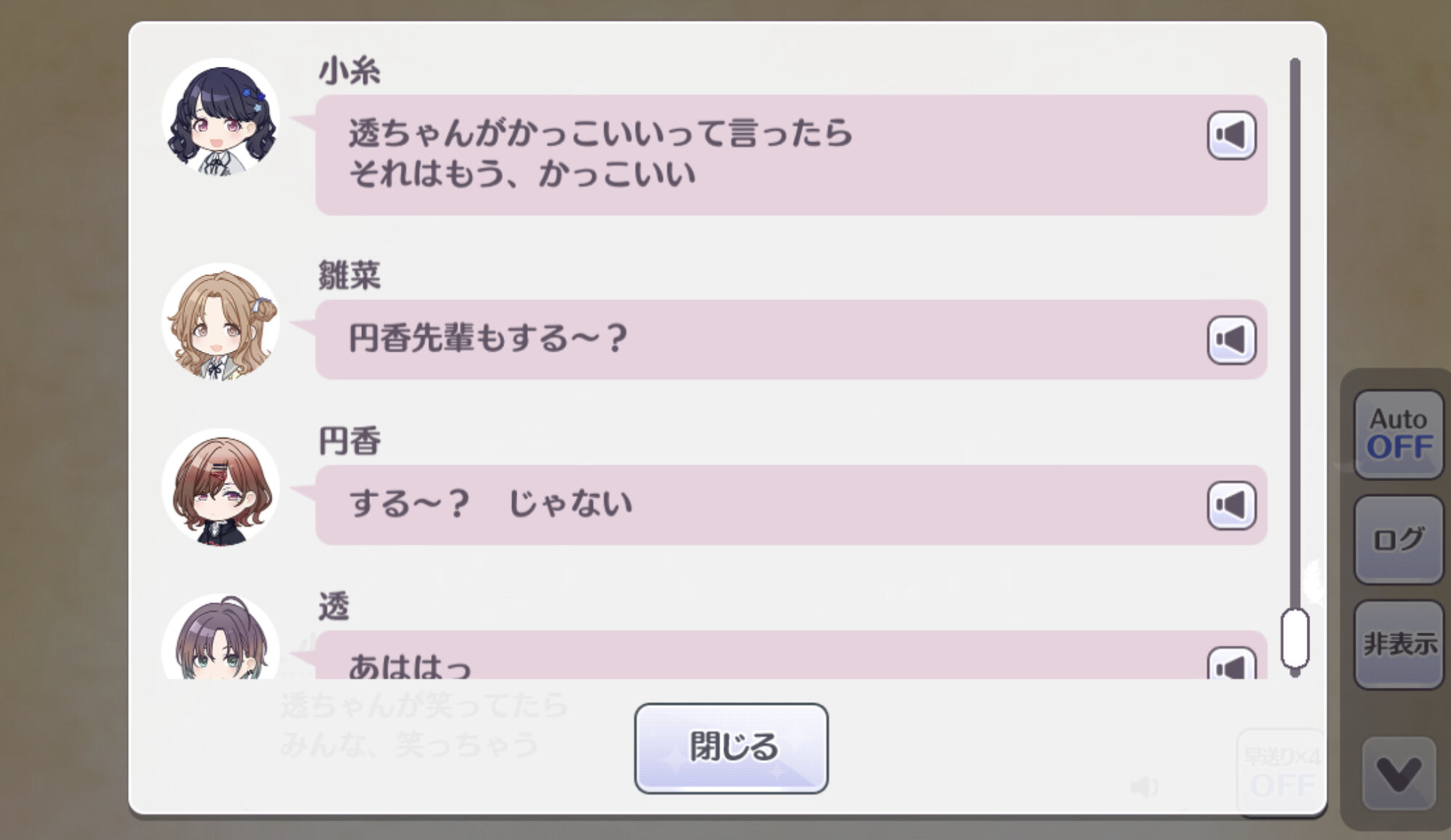Toggle the 早送り×4 fast-forward button
The image size is (1451, 840).
click(x=1281, y=772)
